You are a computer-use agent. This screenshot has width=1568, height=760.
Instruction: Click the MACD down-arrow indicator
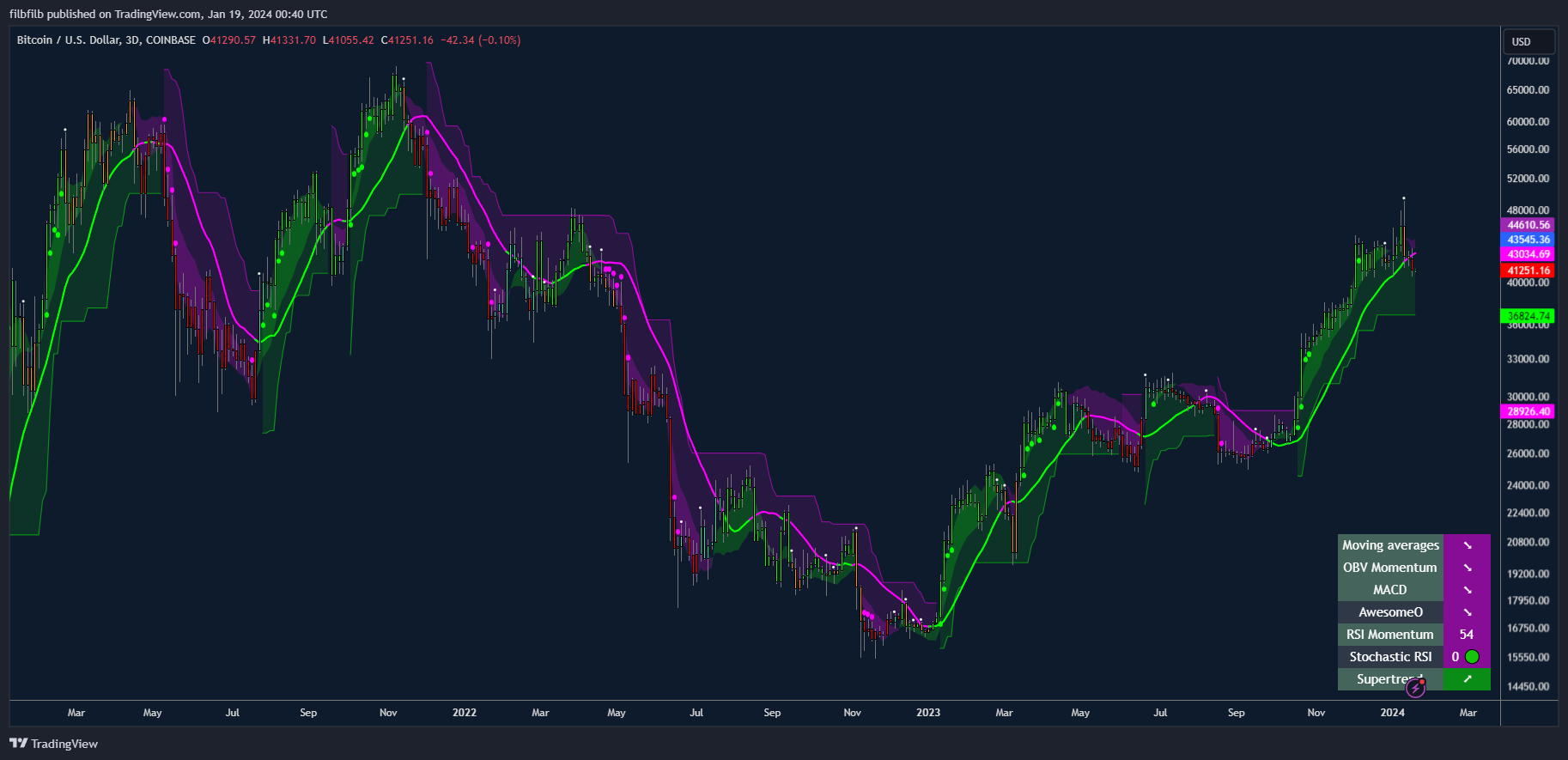coord(1467,590)
